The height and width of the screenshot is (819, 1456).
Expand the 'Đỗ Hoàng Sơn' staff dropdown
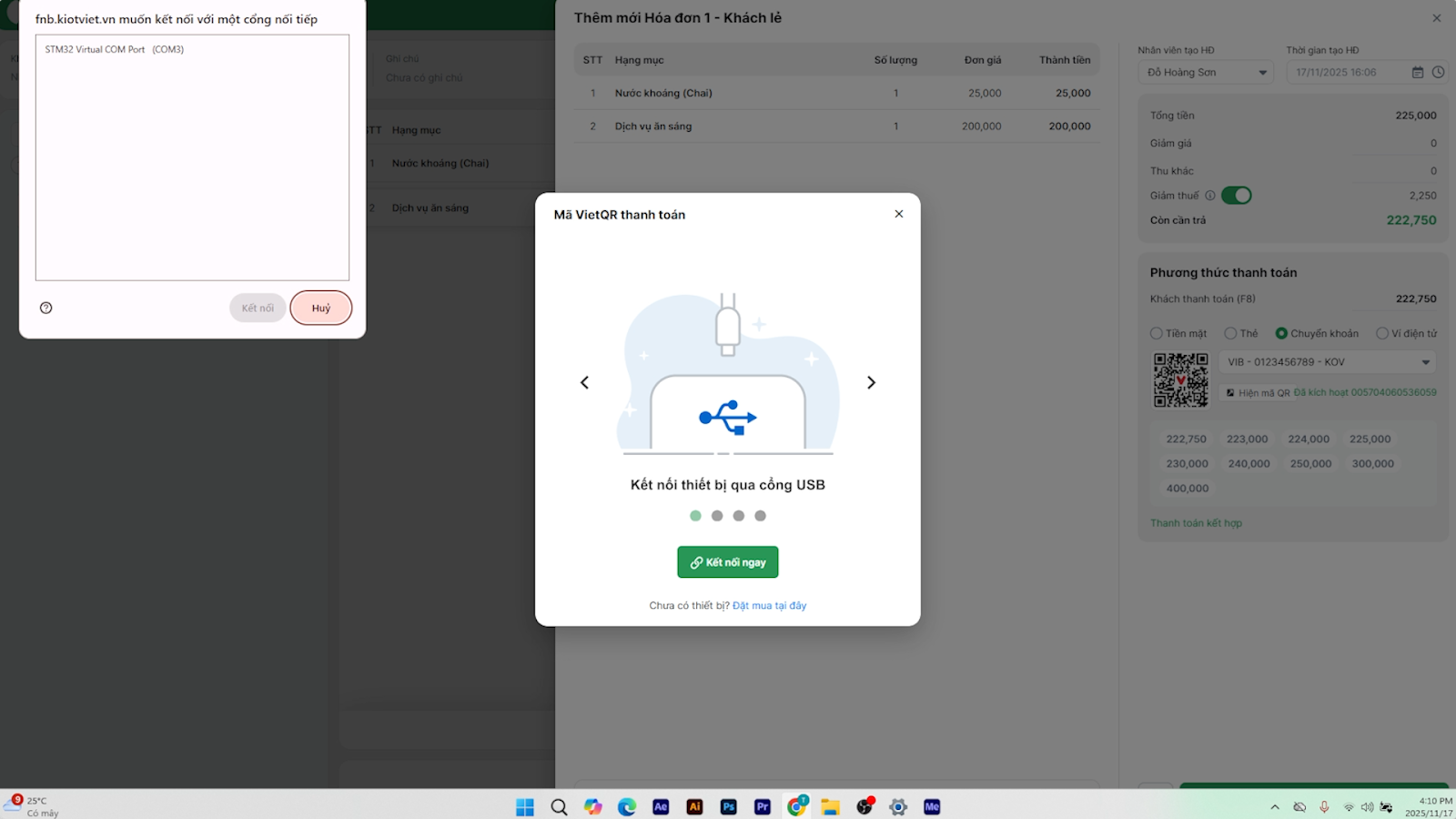pos(1206,72)
